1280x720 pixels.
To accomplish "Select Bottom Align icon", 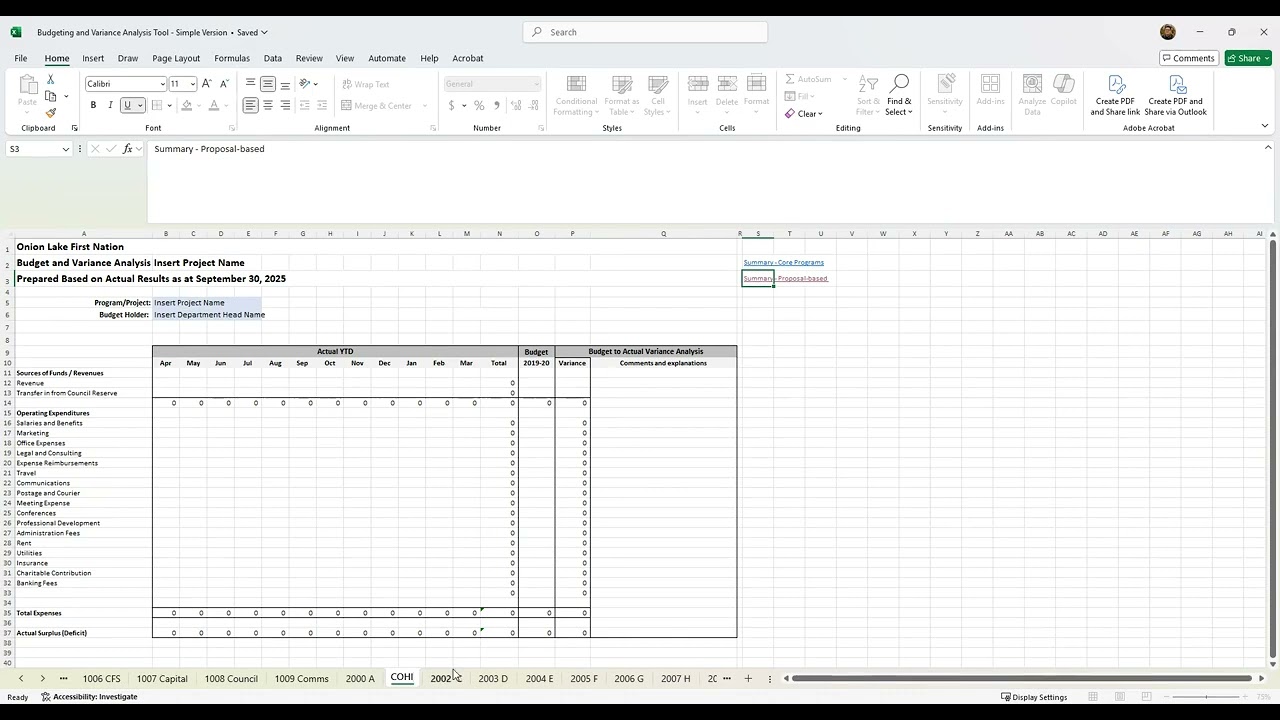I will [285, 84].
